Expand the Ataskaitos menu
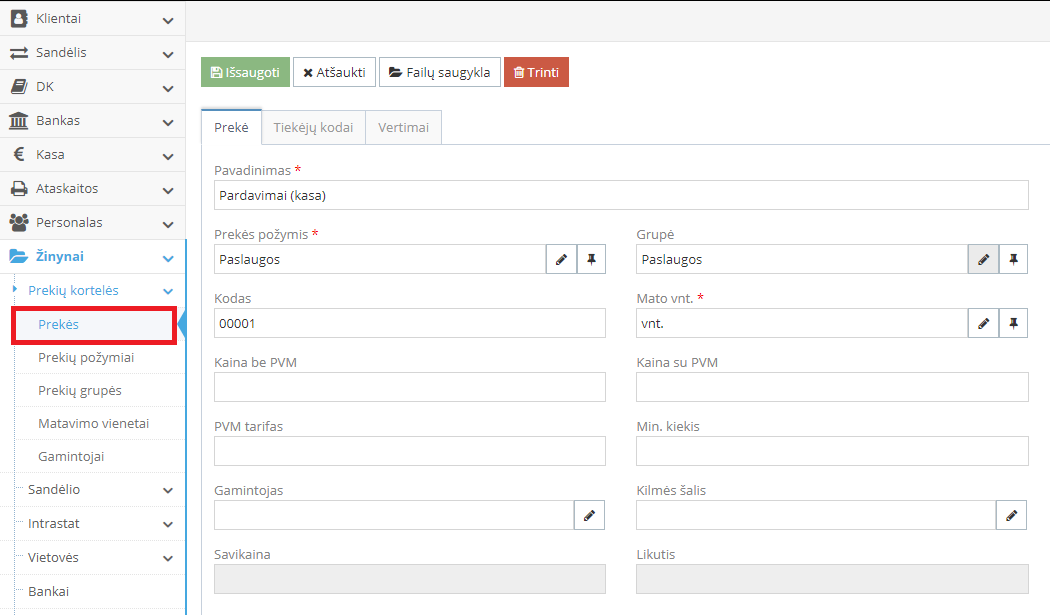The image size is (1050, 615). pyautogui.click(x=92, y=189)
